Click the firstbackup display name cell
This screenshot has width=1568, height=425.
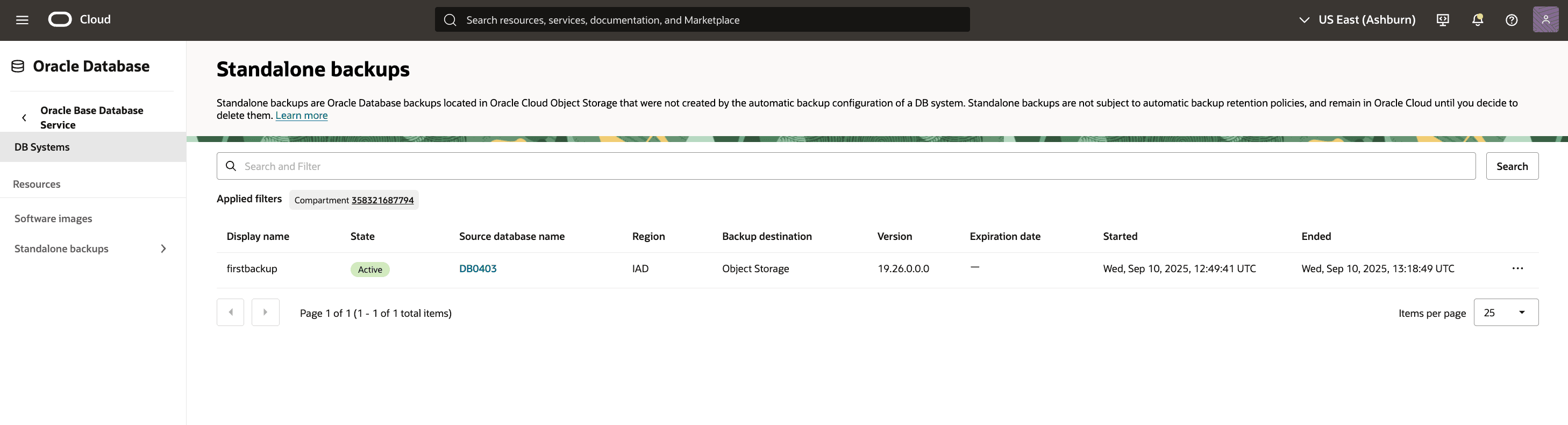coord(252,268)
